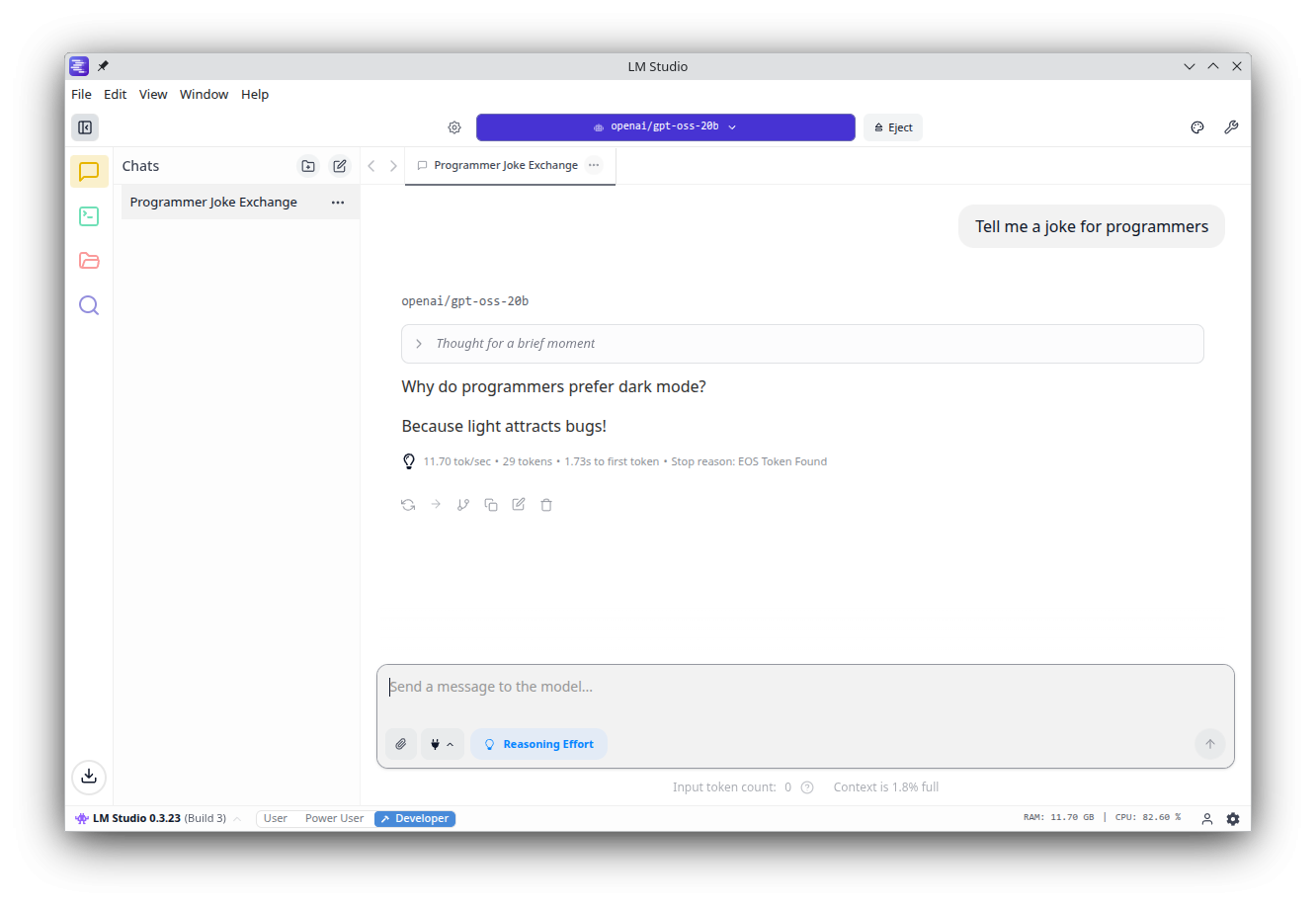The height and width of the screenshot is (908, 1316).
Task: Open My Models folder icon
Action: point(89,261)
